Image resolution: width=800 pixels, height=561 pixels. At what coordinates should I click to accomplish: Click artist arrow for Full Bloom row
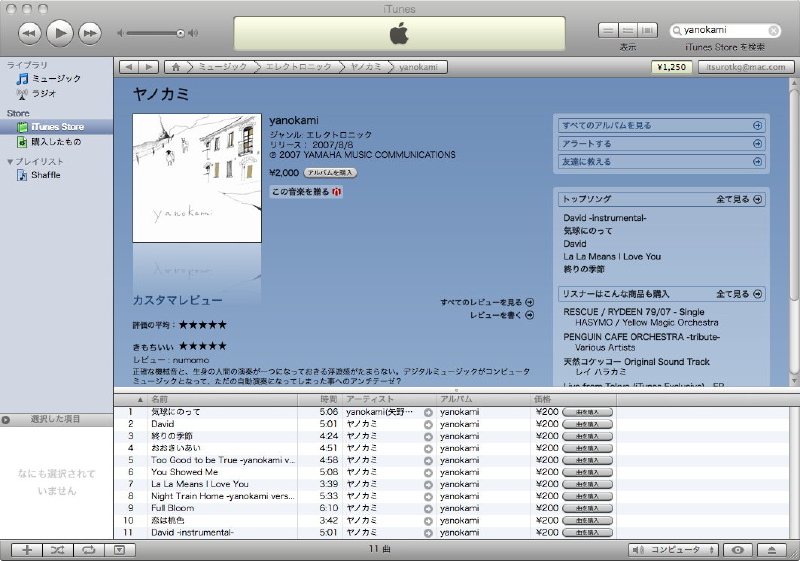pyautogui.click(x=428, y=508)
